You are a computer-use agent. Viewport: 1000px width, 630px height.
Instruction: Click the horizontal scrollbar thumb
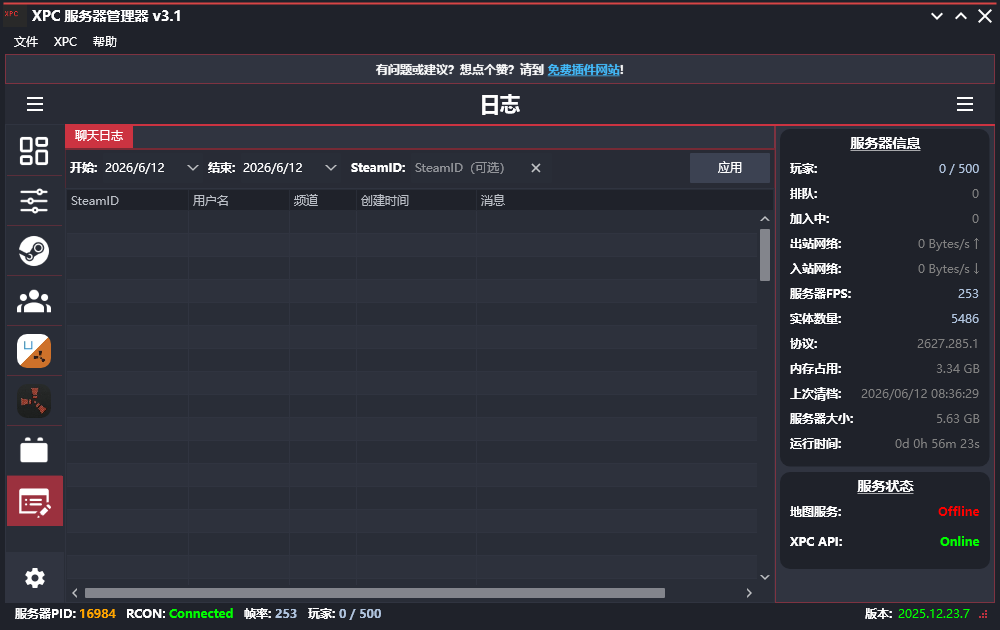pos(375,593)
